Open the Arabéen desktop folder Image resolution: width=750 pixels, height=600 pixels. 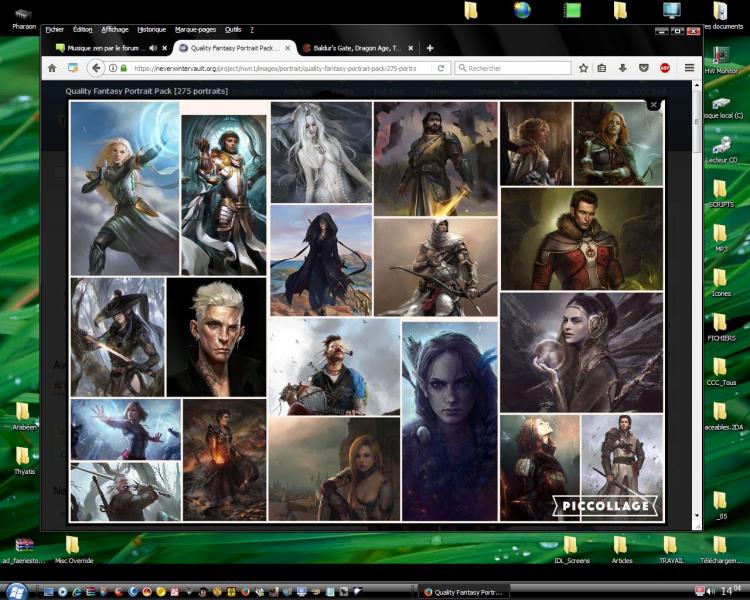(x=23, y=416)
